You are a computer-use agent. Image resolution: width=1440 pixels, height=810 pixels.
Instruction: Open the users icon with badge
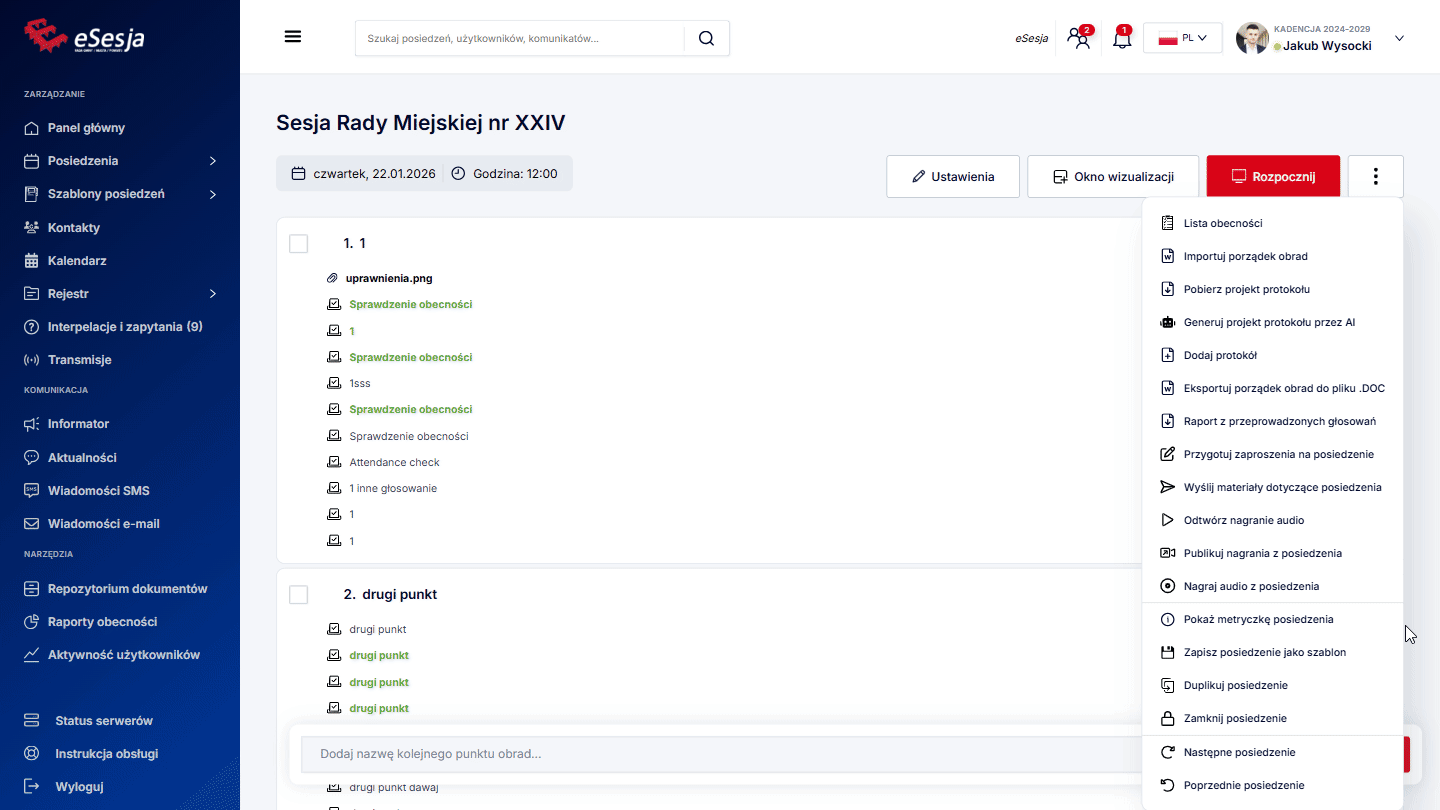1079,39
